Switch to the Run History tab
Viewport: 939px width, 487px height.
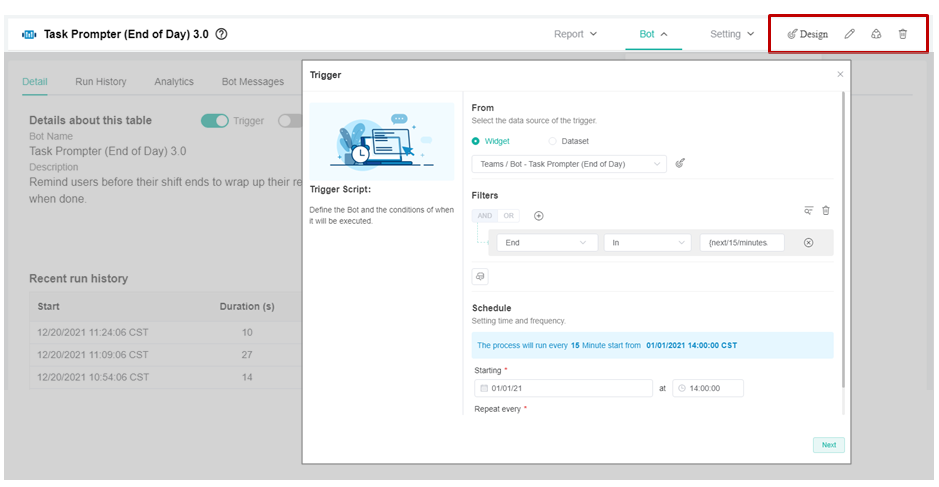(100, 82)
